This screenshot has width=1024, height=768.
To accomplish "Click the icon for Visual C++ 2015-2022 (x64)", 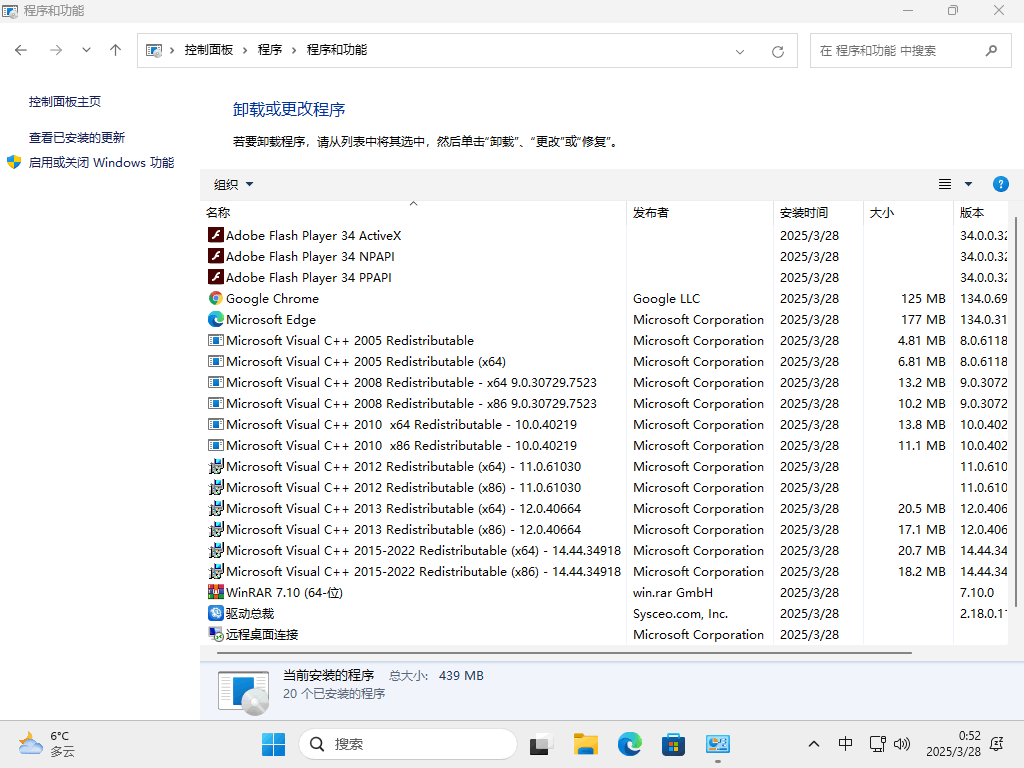I will point(216,551).
